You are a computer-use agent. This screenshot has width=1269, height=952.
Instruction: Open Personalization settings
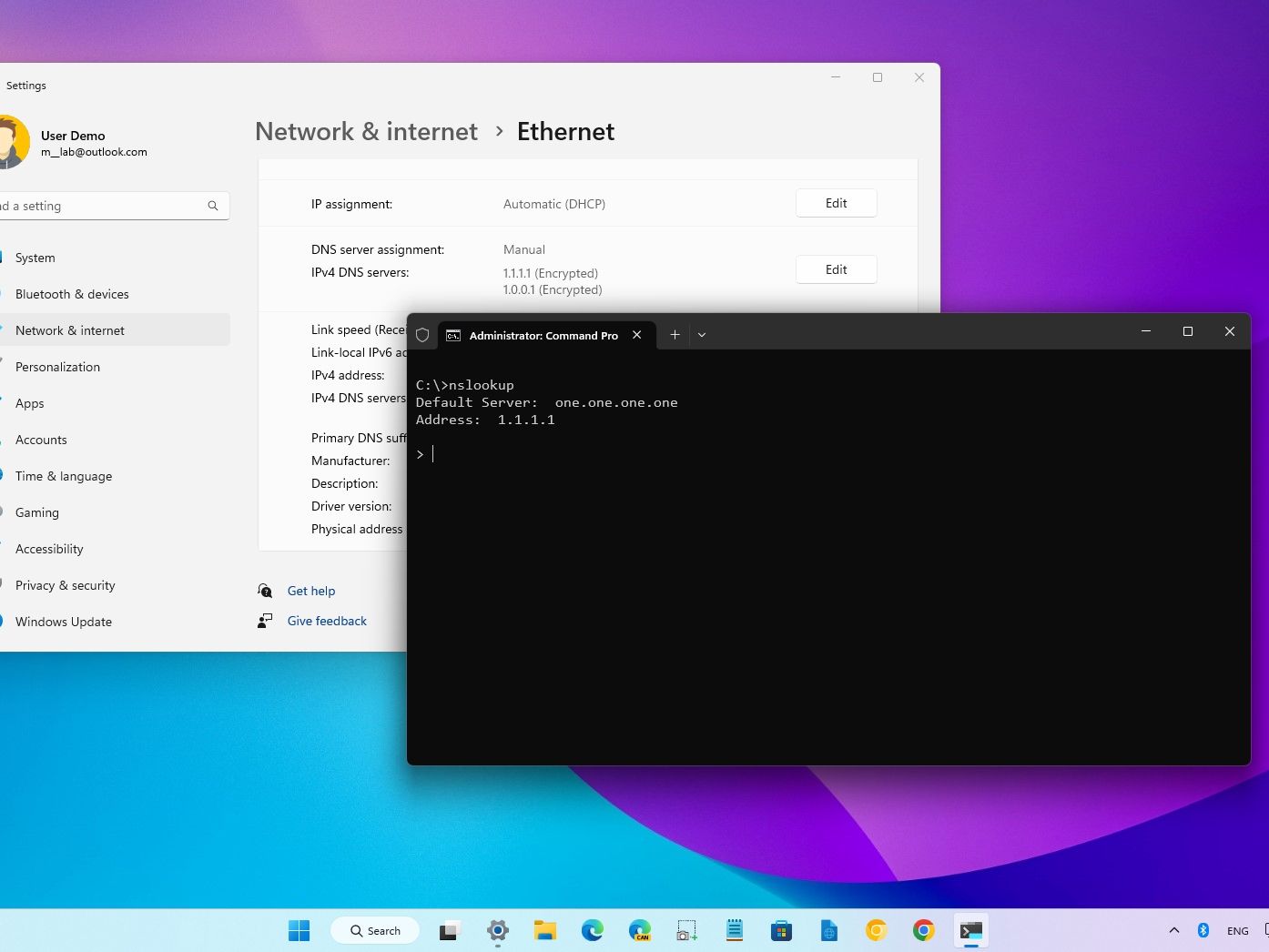[x=115, y=367]
